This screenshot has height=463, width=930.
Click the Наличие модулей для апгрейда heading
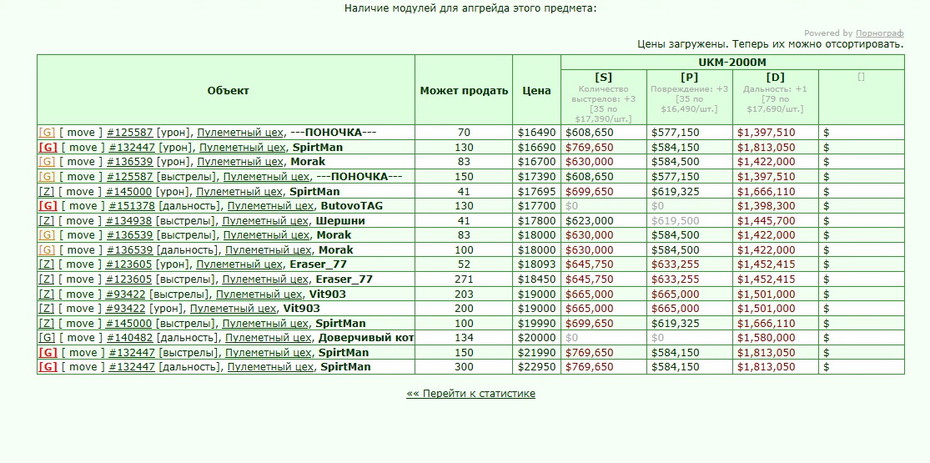tap(470, 8)
